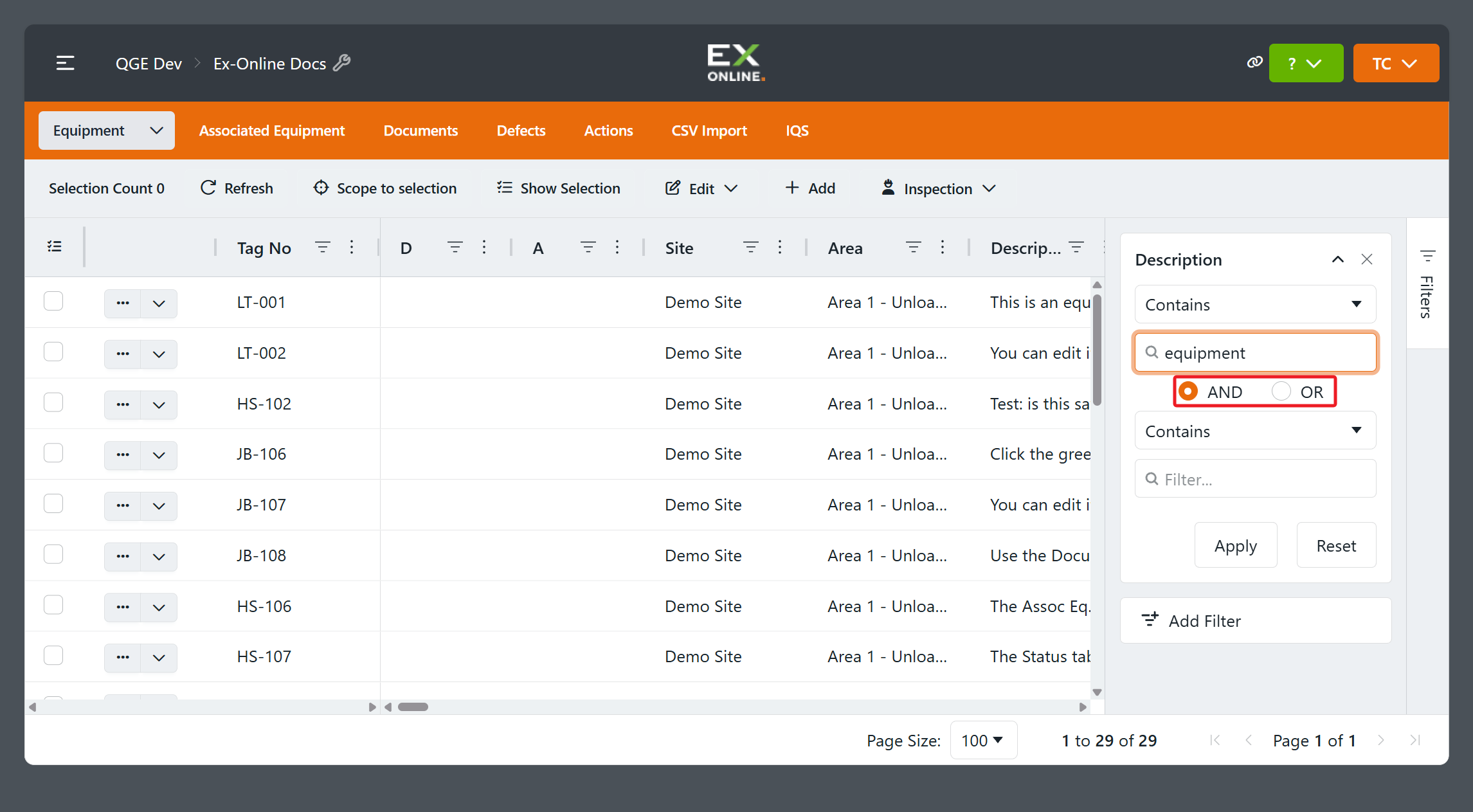Expand the Inspection dropdown menu
The height and width of the screenshot is (812, 1473).
(x=938, y=188)
